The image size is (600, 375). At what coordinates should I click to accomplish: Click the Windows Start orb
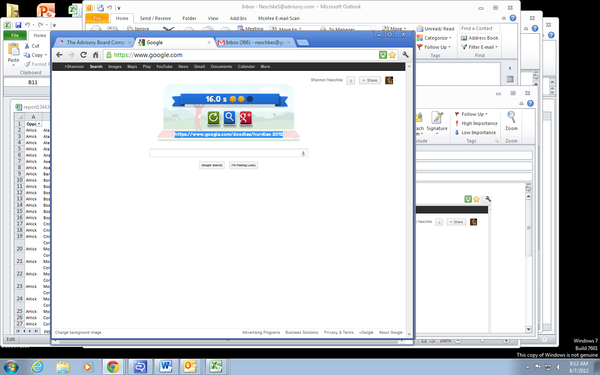[10, 367]
